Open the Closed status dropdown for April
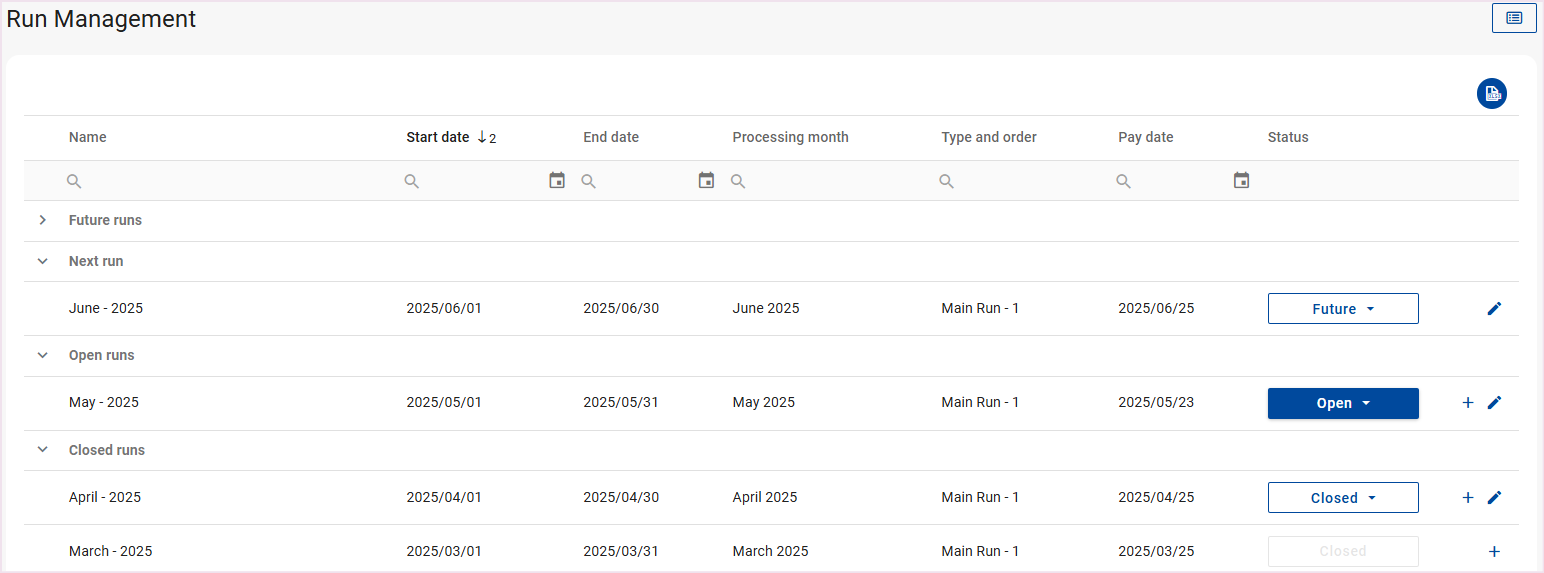This screenshot has width=1544, height=573. 1342,498
